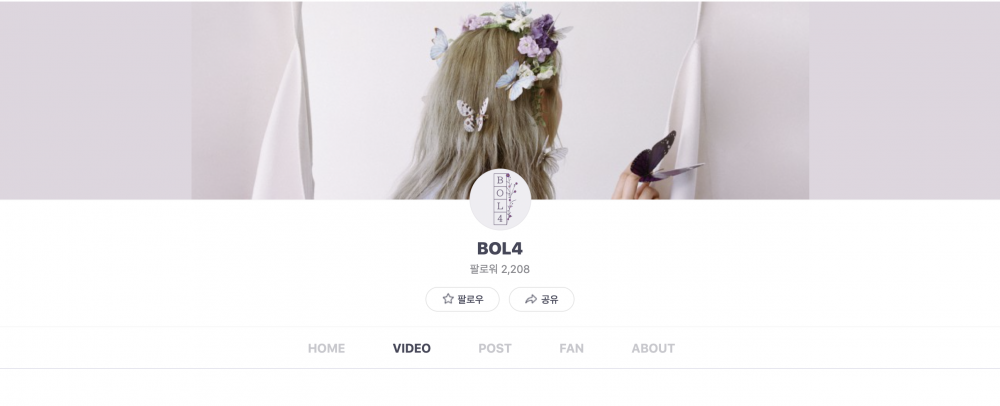Click the BOL4 channel name heading
1000x406 pixels.
pos(500,248)
